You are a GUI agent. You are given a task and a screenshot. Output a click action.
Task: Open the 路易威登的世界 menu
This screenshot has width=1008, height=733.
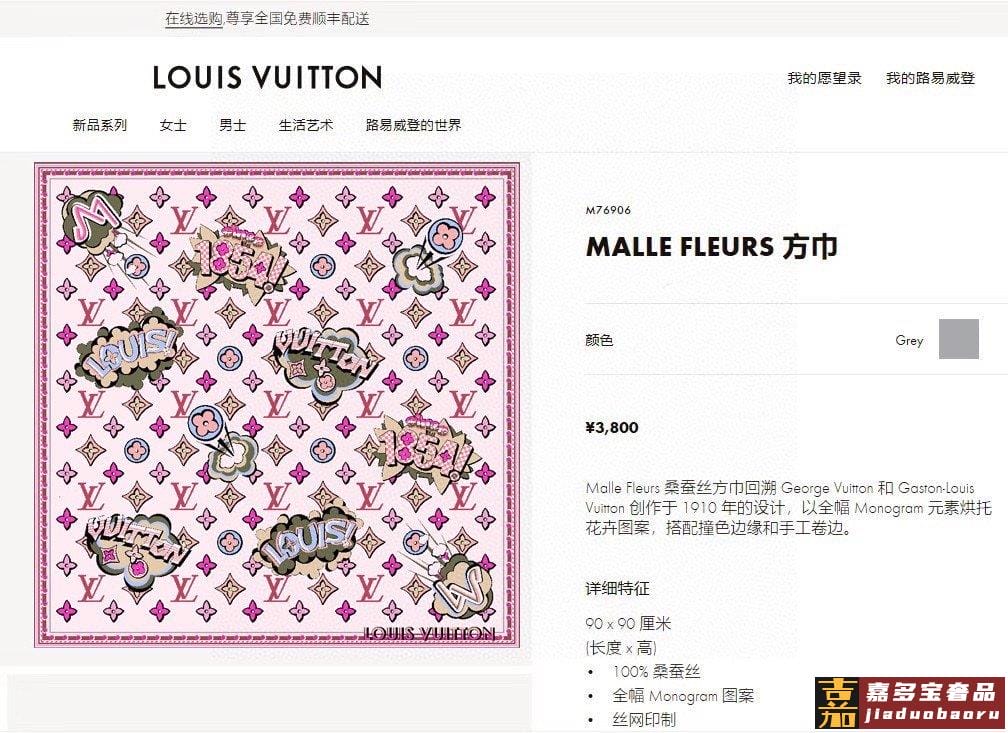413,125
